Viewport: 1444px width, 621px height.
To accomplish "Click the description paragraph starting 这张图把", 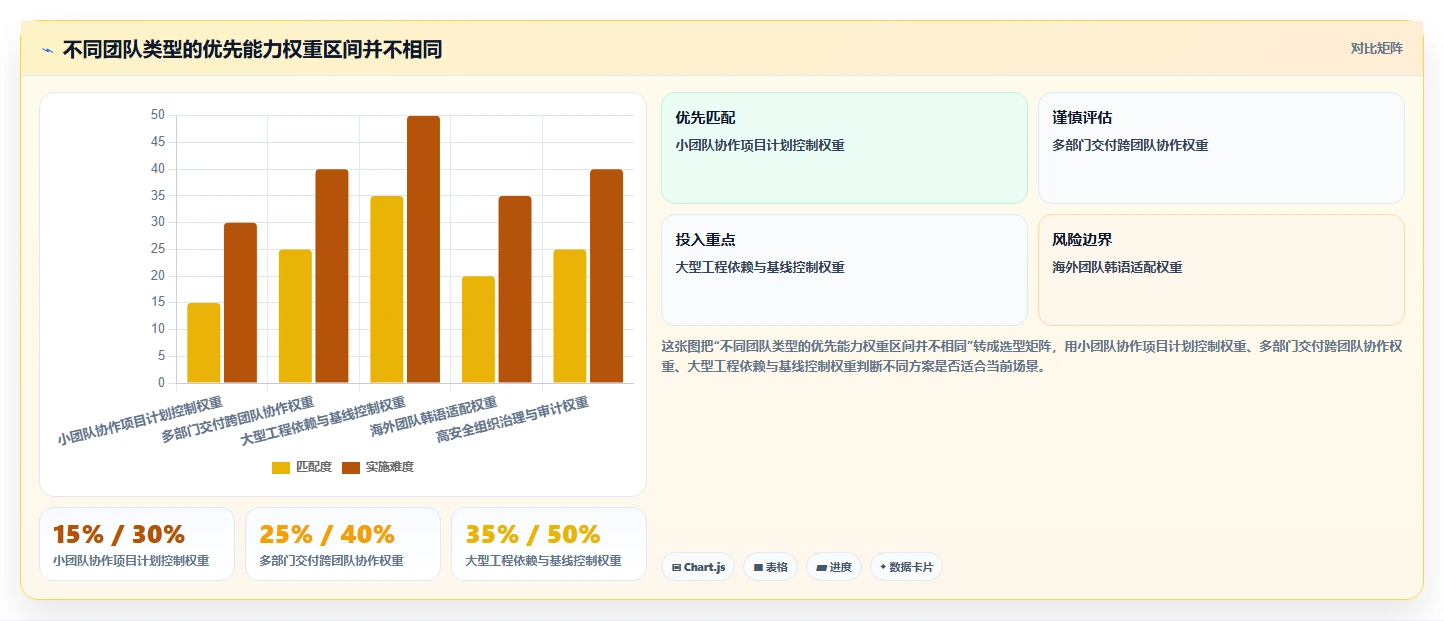I will 1031,356.
